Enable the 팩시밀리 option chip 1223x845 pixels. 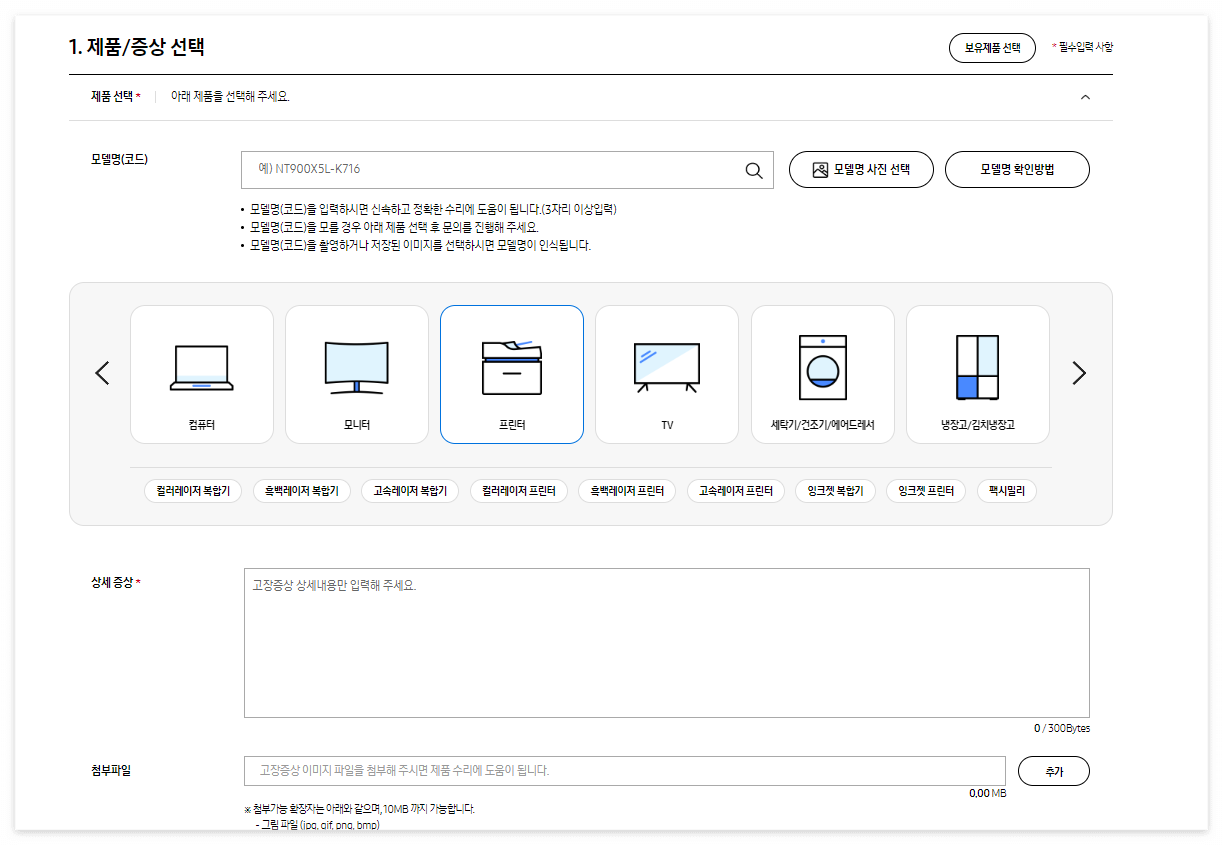1008,491
